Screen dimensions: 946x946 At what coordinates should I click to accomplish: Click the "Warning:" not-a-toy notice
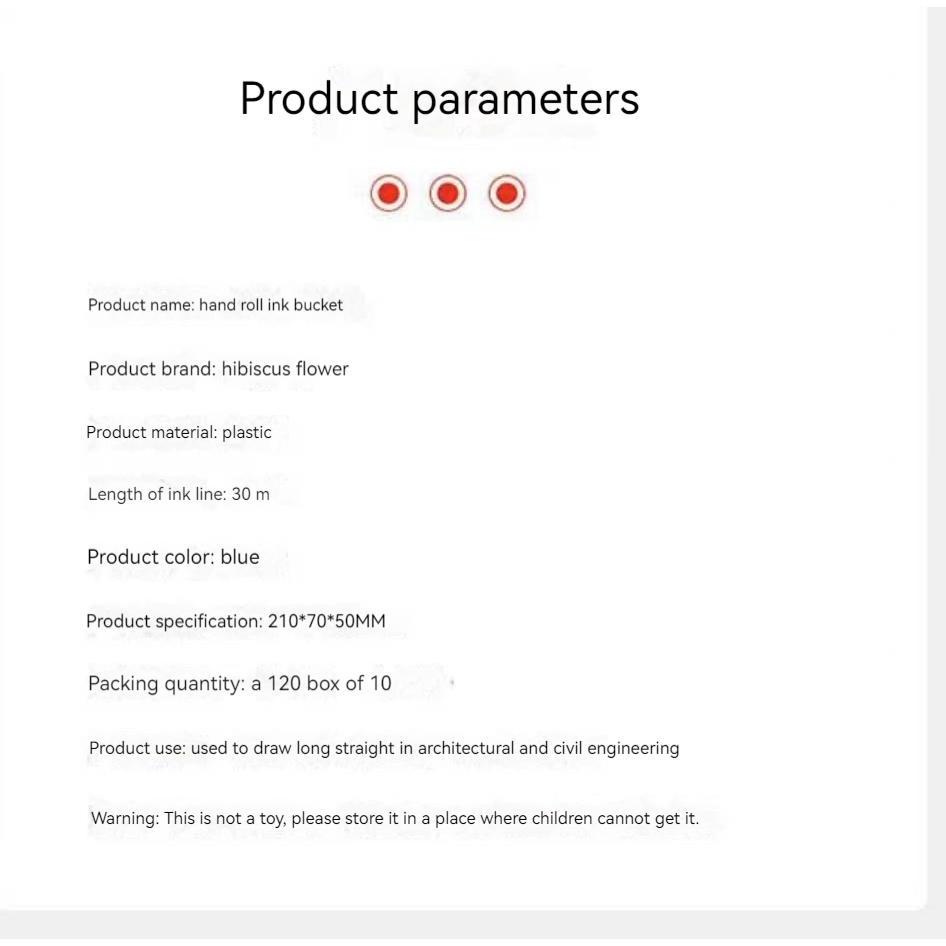coord(395,818)
